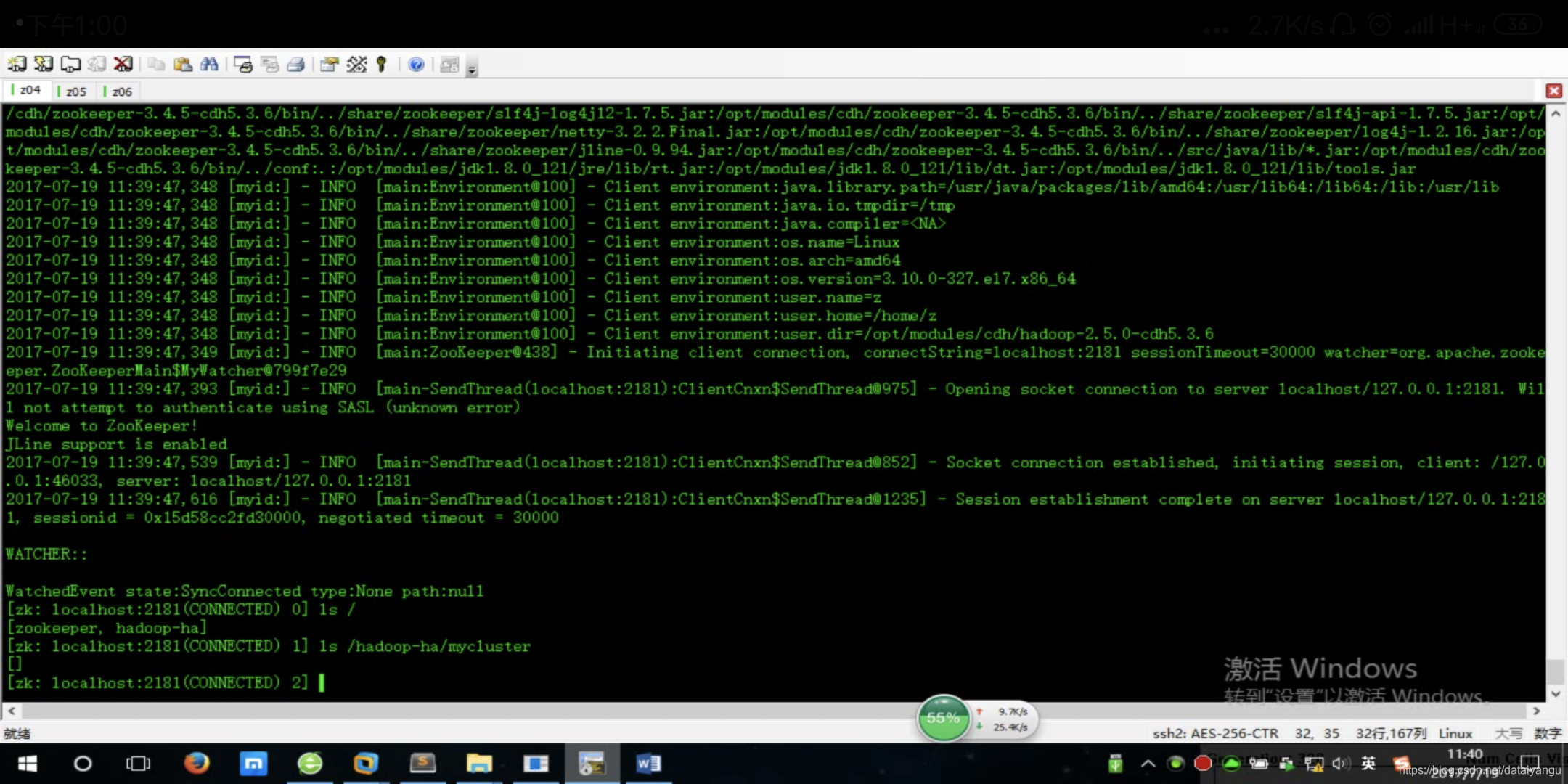Click the battery power tray icon

pyautogui.click(x=1258, y=764)
